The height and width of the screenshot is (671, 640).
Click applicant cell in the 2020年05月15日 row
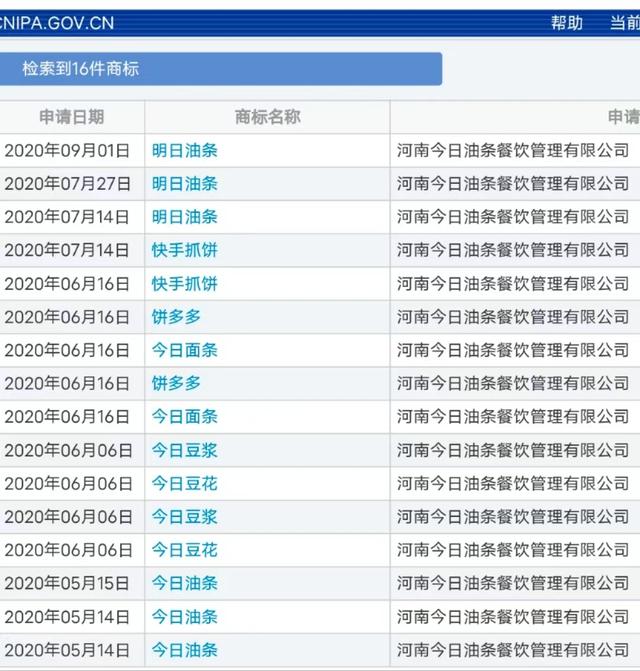coord(513,583)
